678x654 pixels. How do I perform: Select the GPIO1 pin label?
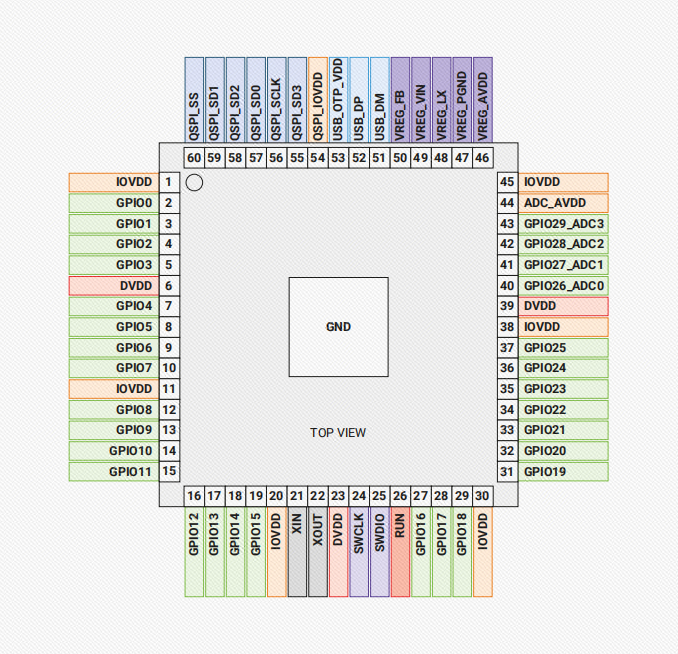[114, 224]
